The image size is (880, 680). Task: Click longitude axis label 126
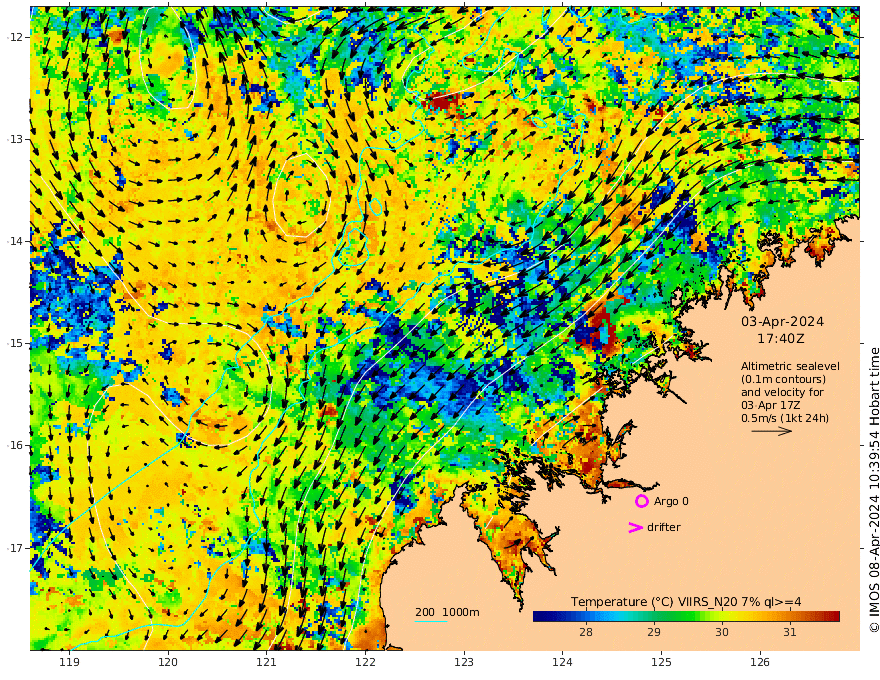[x=760, y=662]
